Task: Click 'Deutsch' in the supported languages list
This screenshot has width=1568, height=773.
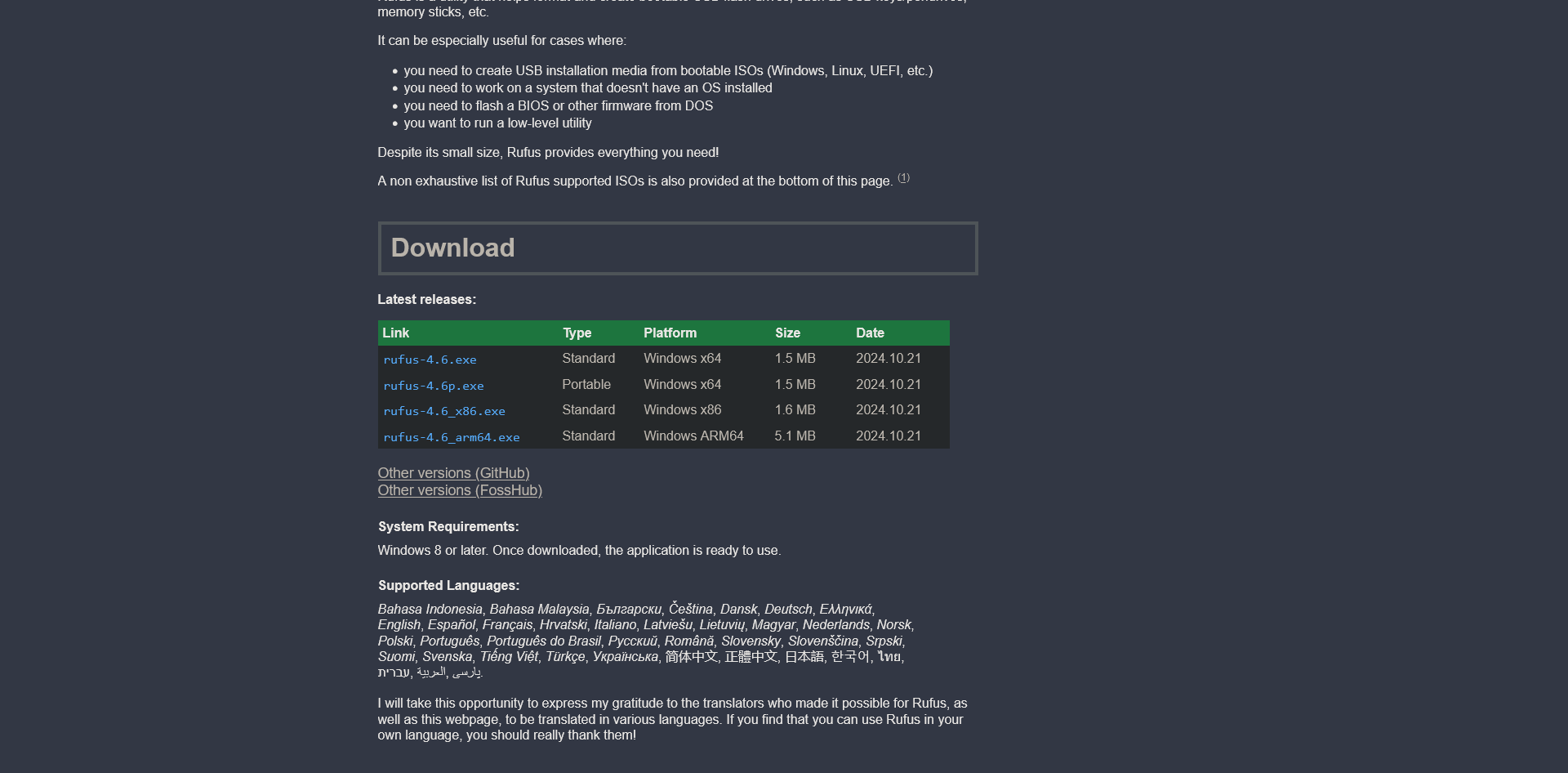Action: tap(788, 609)
